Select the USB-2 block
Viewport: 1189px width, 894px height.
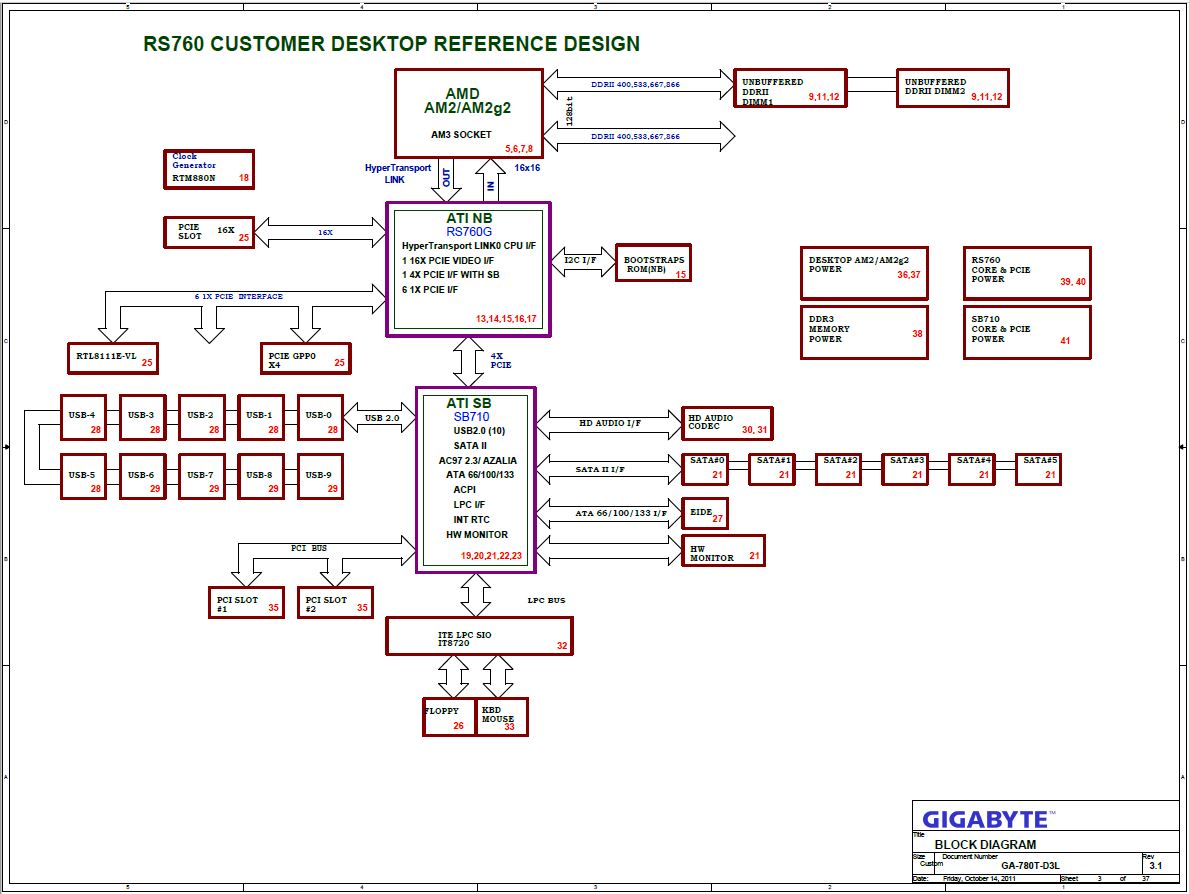point(202,417)
